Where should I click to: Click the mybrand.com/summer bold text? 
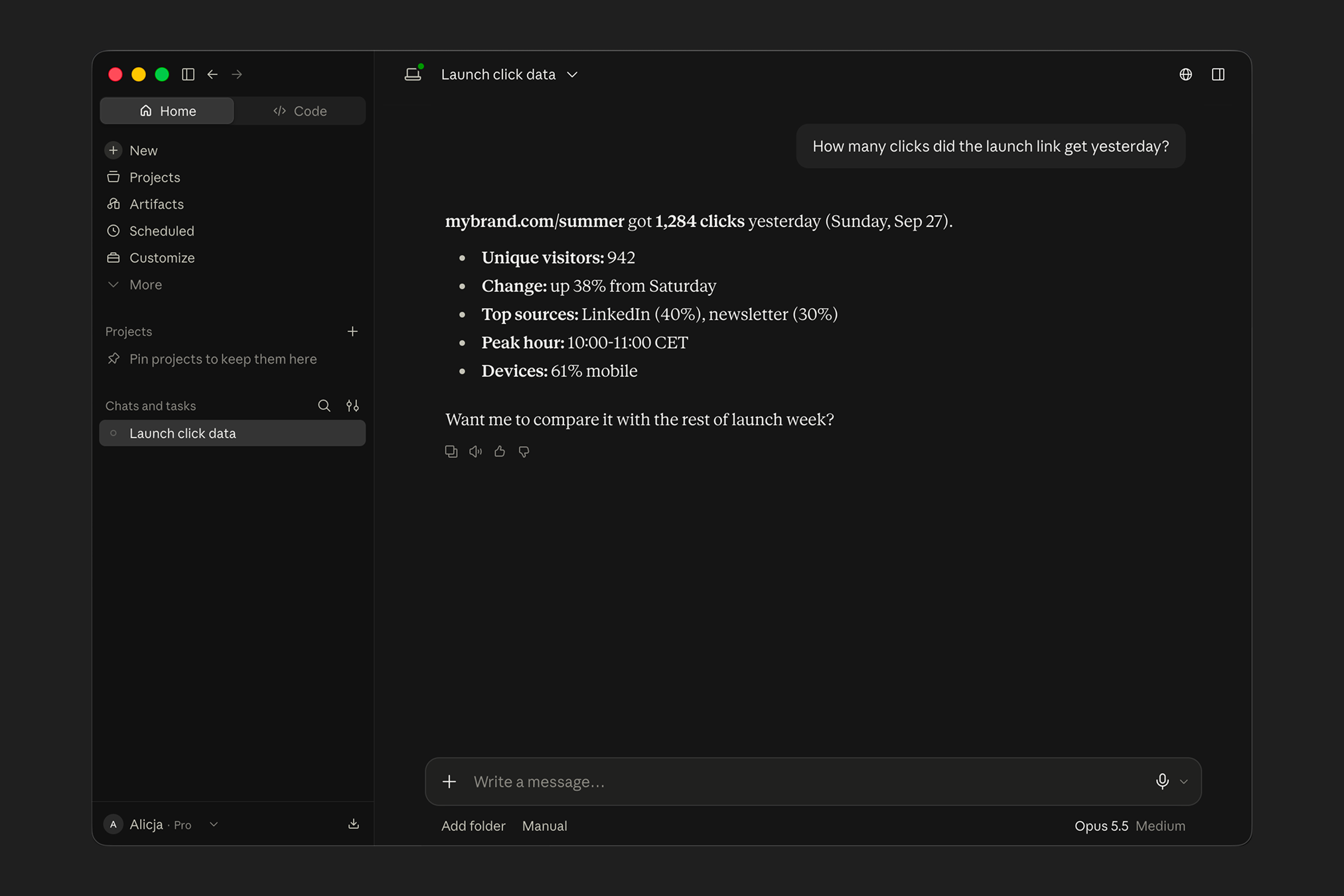point(534,221)
